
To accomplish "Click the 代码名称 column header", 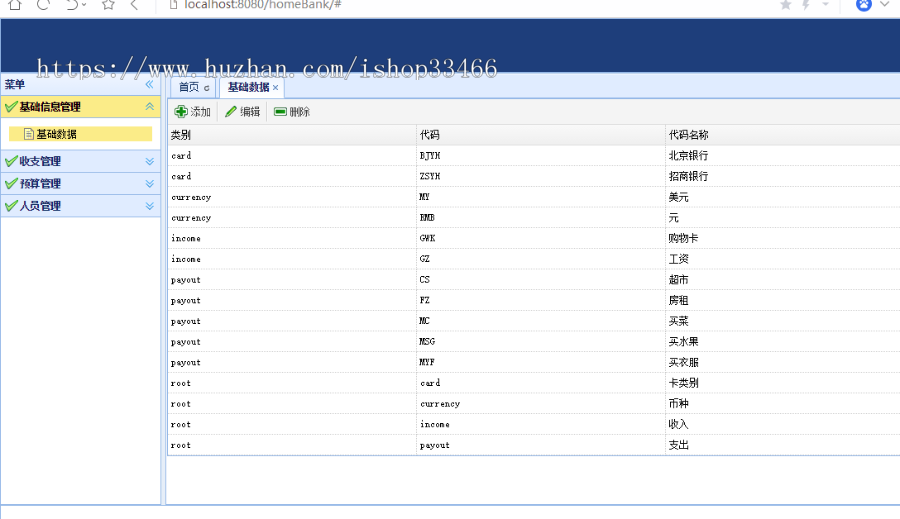I will [783, 135].
